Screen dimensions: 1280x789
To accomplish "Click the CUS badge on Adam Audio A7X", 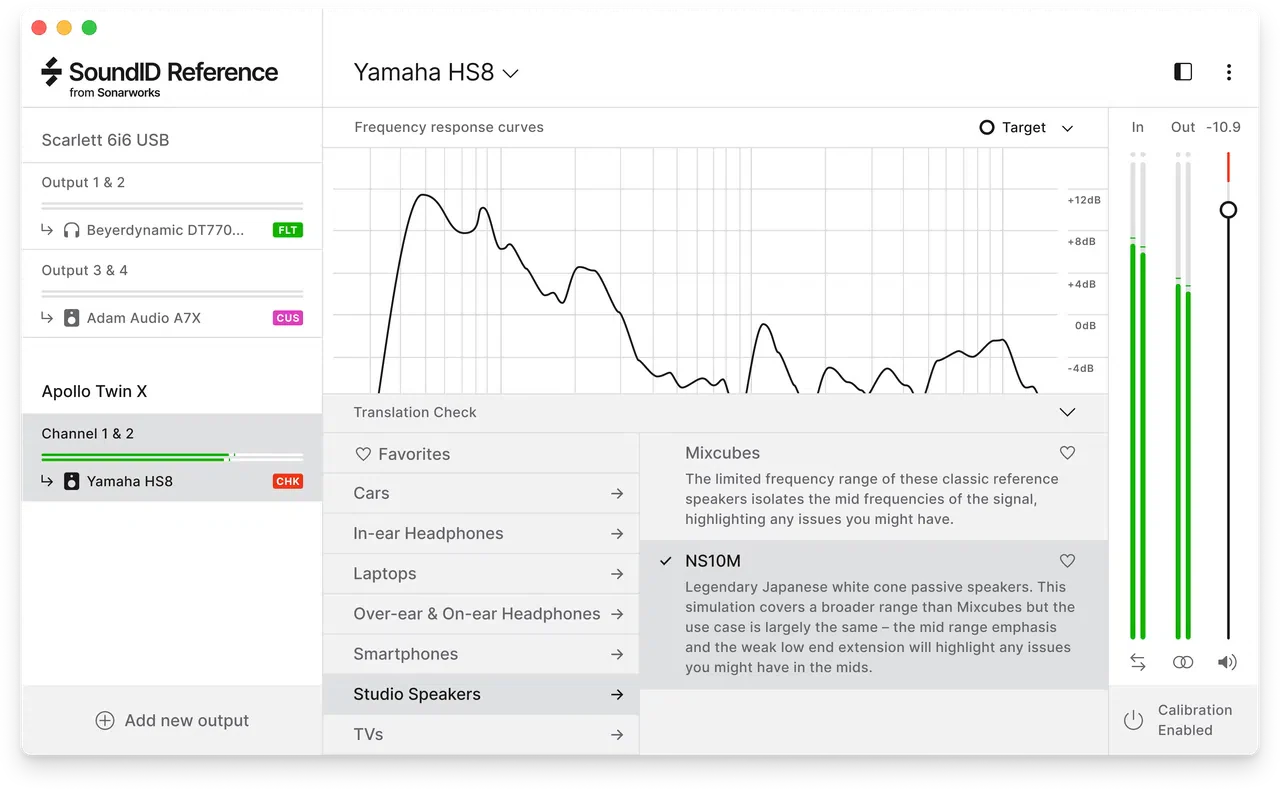I will pos(288,318).
